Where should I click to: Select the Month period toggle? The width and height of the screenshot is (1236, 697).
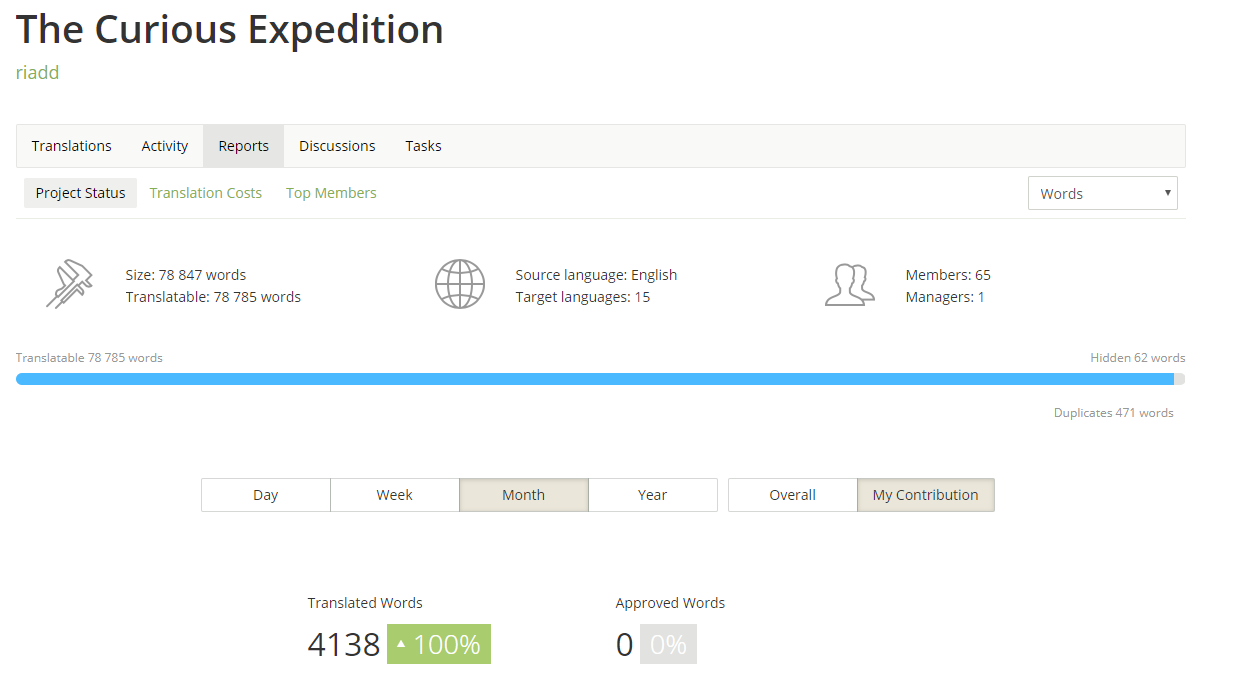pyautogui.click(x=524, y=495)
